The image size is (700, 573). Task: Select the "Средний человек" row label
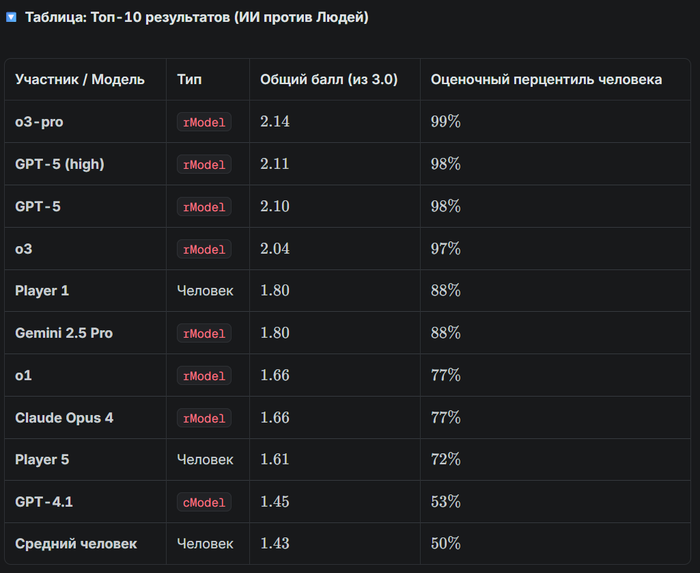(x=76, y=544)
